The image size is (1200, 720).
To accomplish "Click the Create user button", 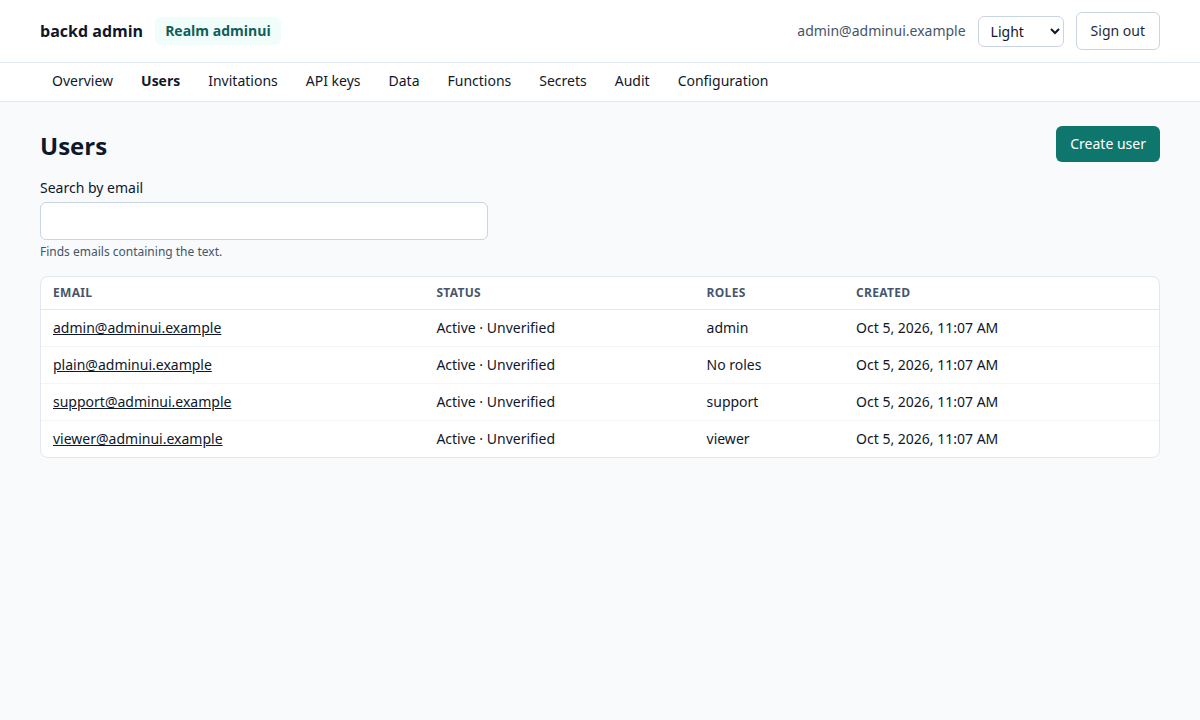I will point(1107,144).
